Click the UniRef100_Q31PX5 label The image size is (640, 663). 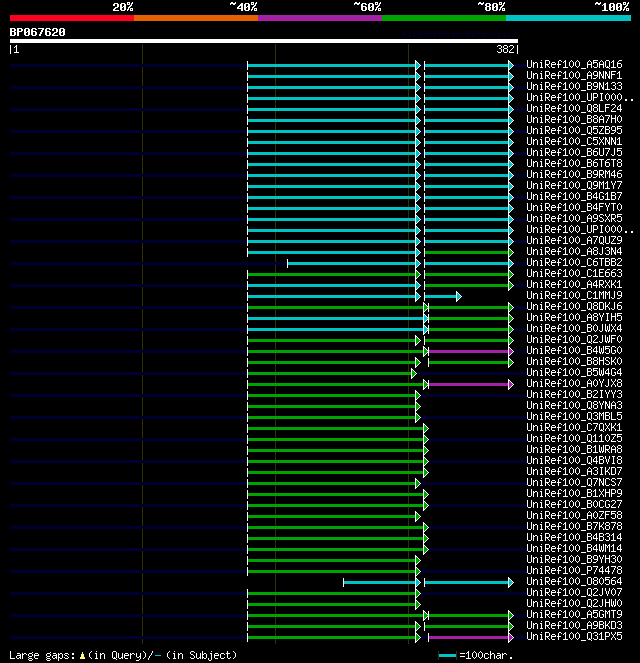click(x=574, y=636)
